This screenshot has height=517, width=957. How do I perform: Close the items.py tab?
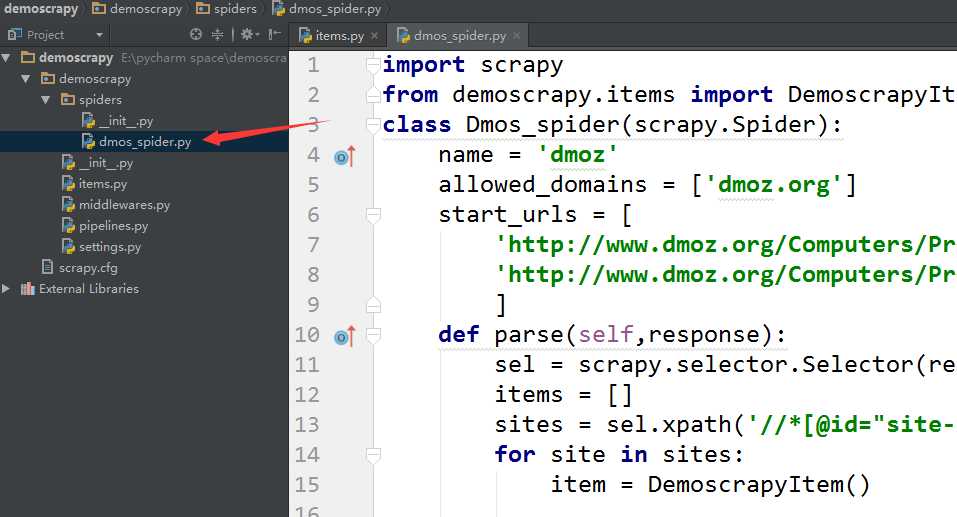click(374, 36)
